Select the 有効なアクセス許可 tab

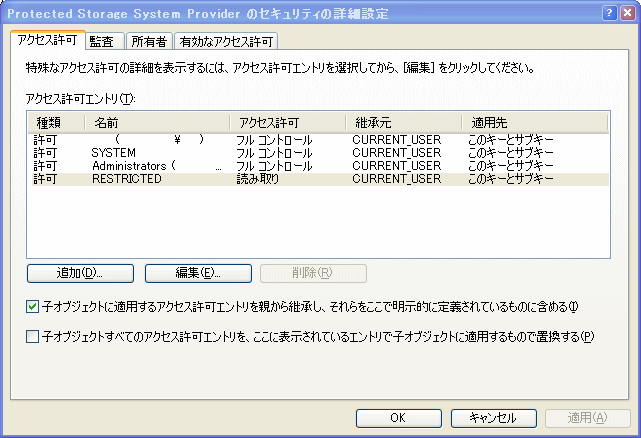(x=226, y=41)
